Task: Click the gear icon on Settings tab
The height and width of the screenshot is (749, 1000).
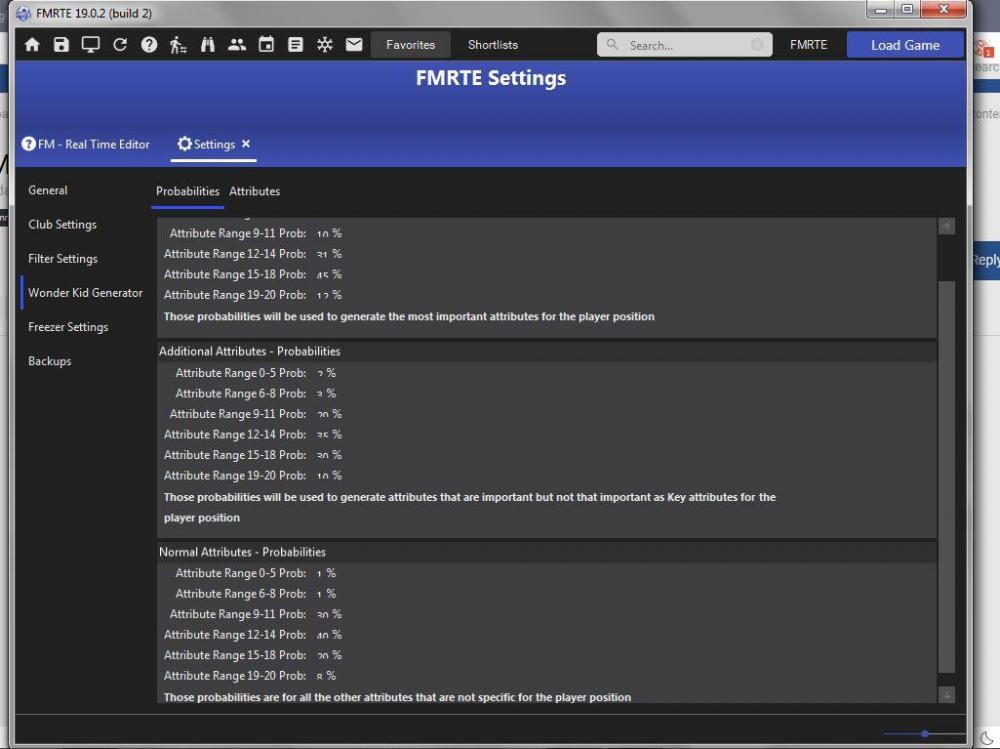Action: click(x=184, y=144)
